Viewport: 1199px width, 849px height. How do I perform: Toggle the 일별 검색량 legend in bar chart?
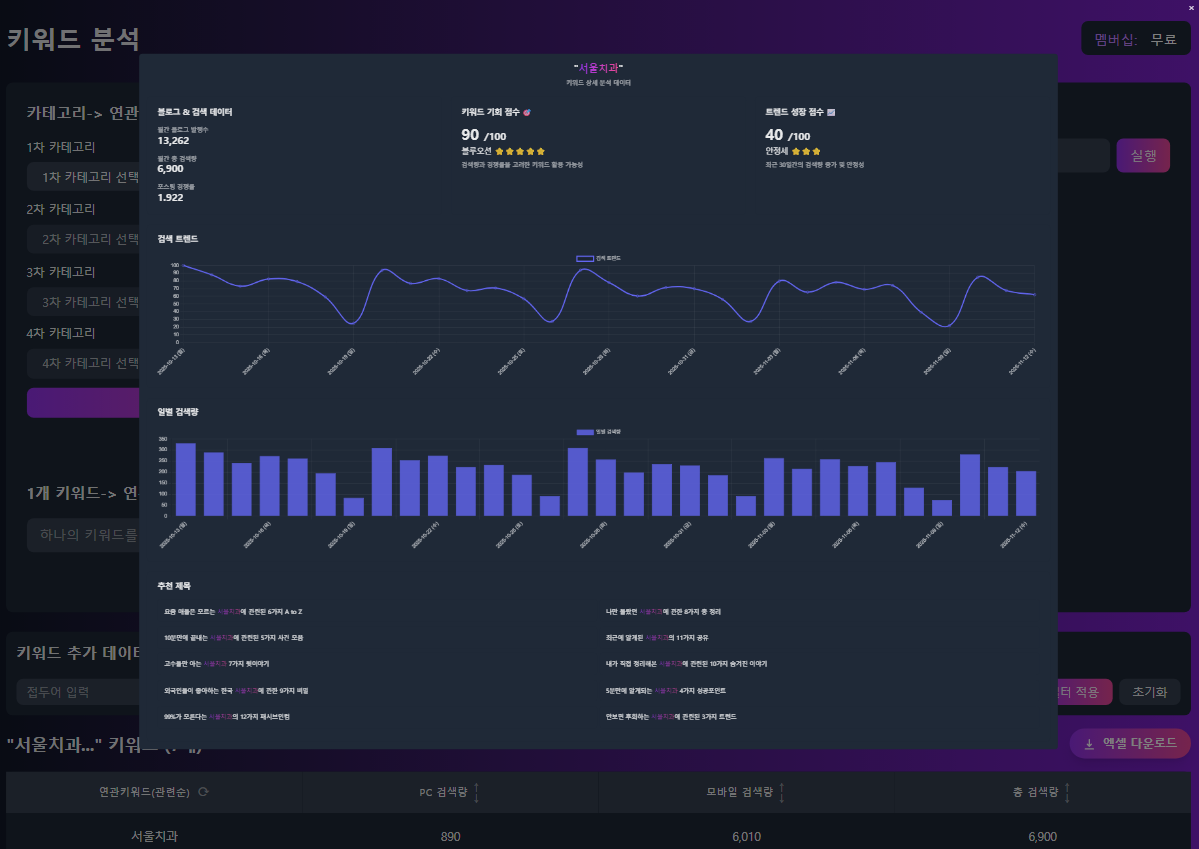click(597, 432)
